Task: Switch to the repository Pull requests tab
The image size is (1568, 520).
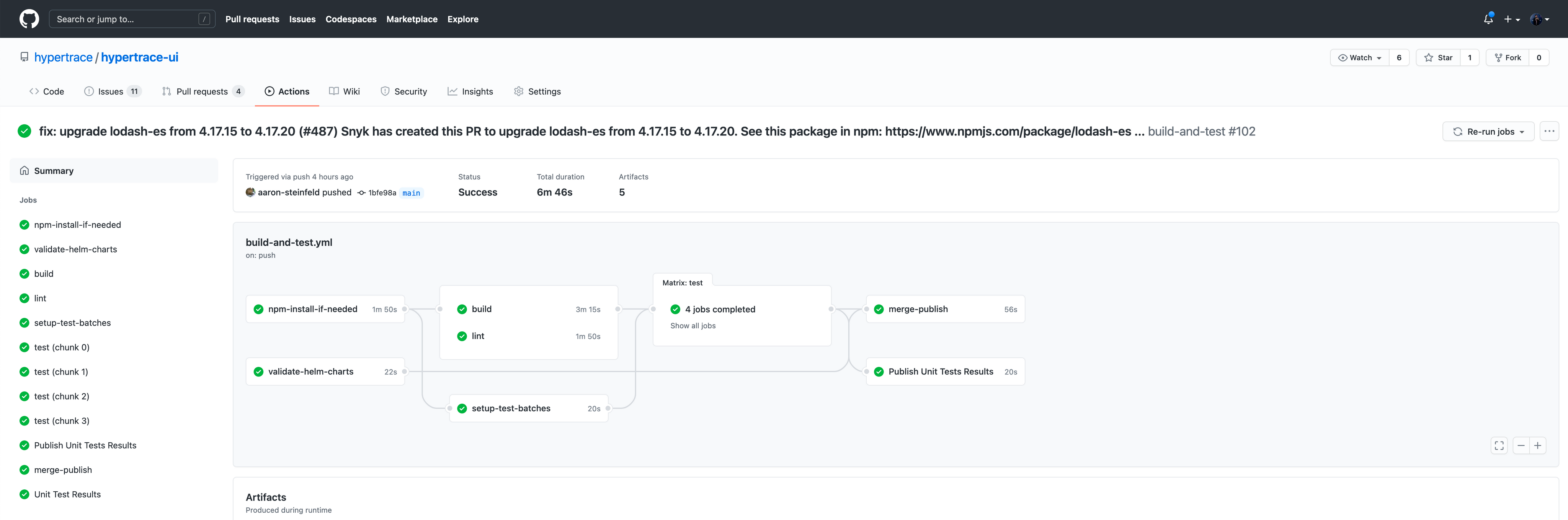Action: click(203, 91)
